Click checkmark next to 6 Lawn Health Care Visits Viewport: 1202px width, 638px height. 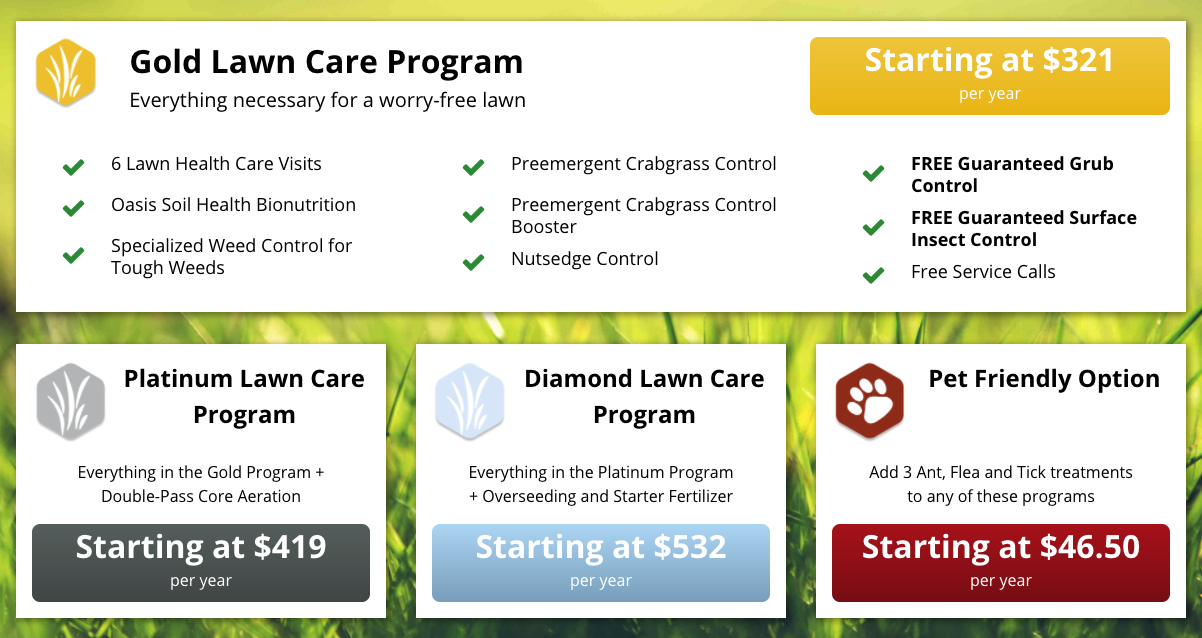pyautogui.click(x=73, y=167)
